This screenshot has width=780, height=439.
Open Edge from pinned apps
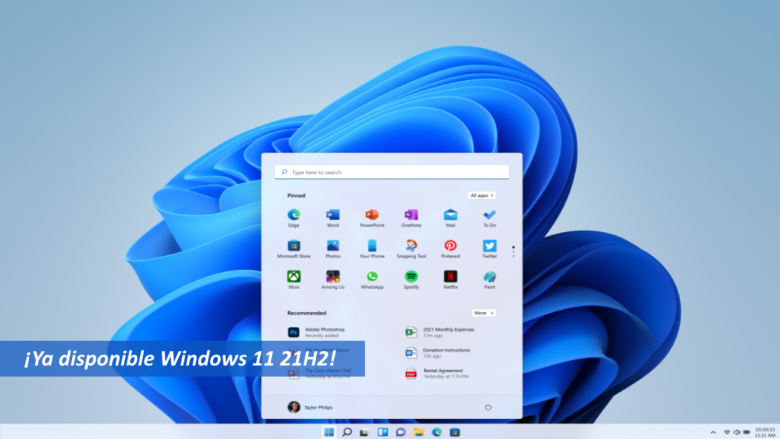294,216
